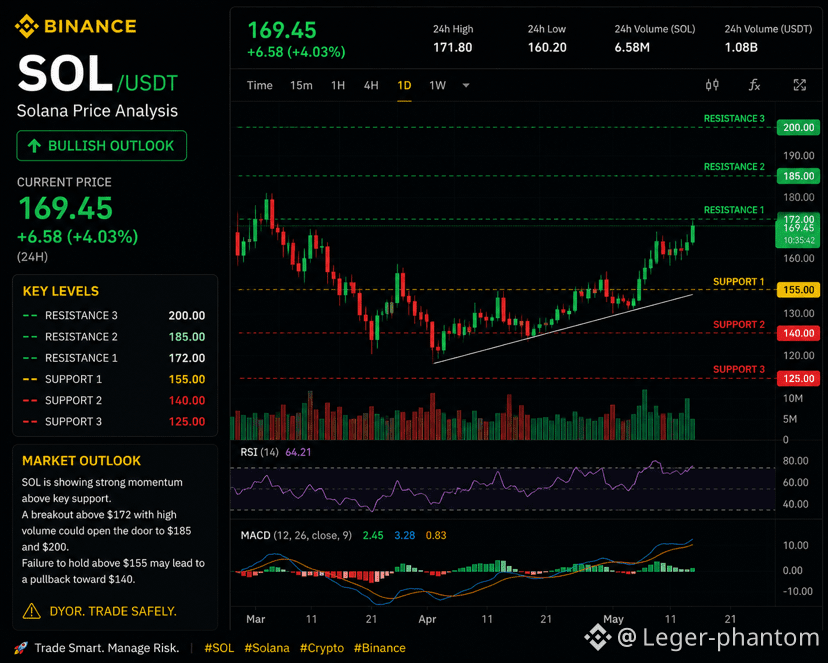Click the up arrow in Bullish Outlook
The image size is (828, 663).
34,146
